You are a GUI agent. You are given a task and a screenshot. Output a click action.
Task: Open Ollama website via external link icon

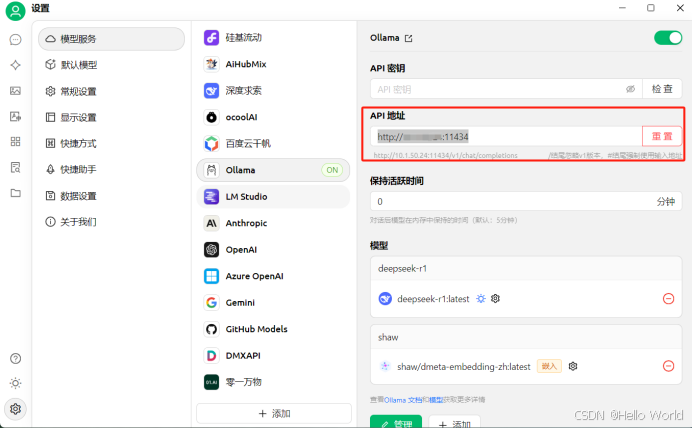click(x=409, y=38)
